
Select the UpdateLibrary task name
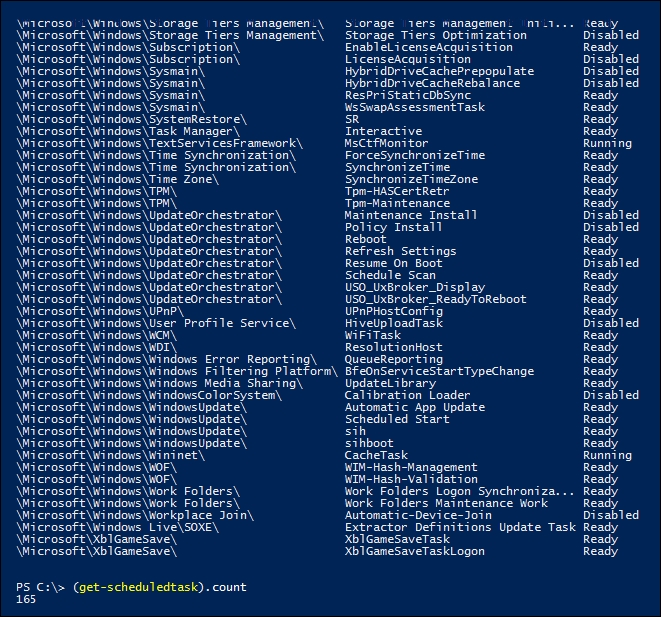pyautogui.click(x=390, y=384)
